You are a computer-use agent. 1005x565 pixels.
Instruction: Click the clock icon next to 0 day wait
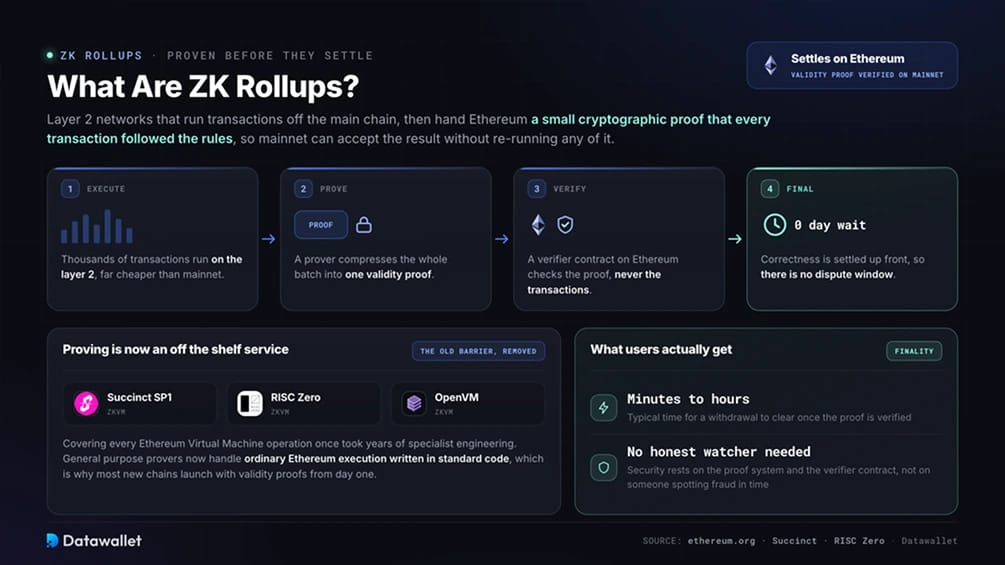[x=774, y=225]
